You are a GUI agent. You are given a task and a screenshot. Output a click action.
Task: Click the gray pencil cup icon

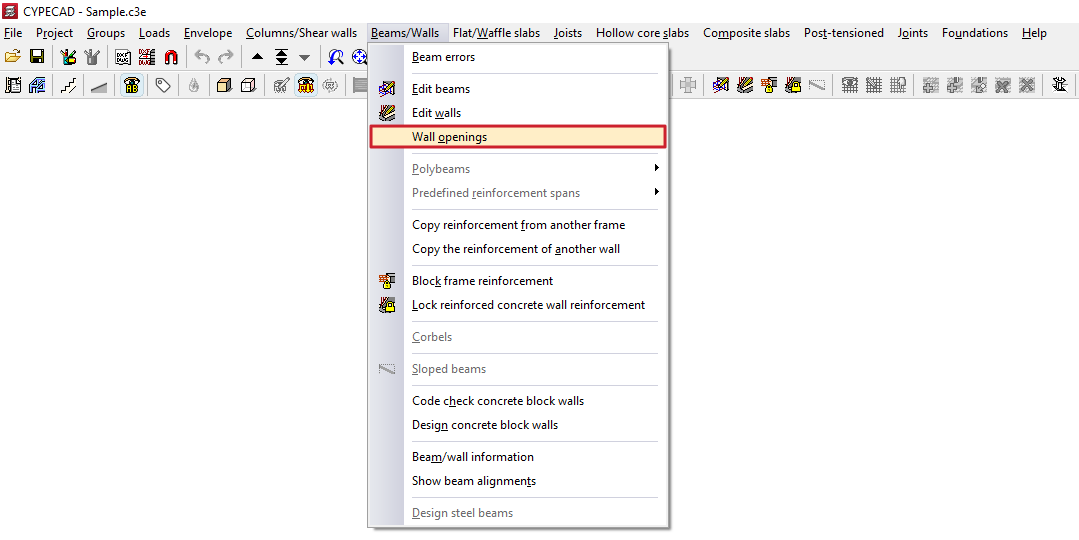(92, 57)
